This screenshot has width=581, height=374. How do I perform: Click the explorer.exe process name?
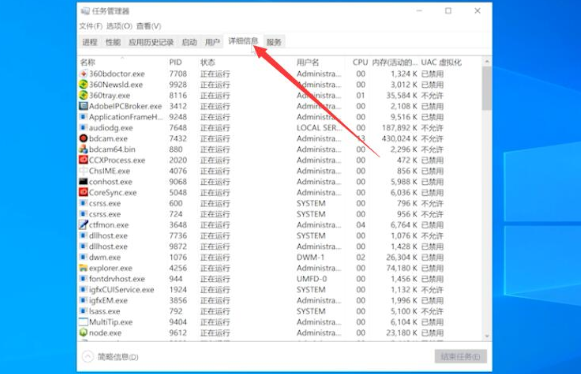(x=110, y=268)
